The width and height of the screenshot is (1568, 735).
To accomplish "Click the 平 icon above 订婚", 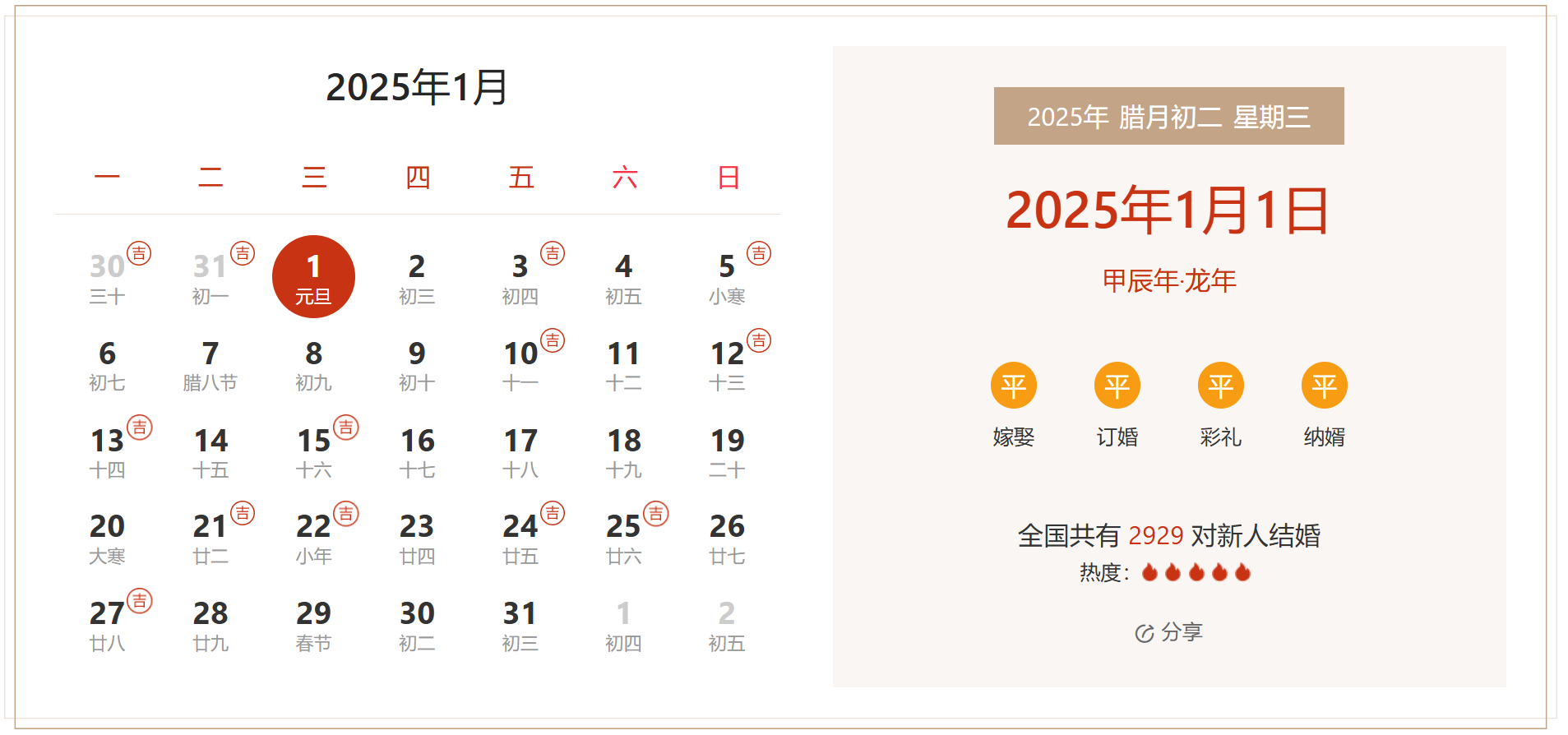I will (1117, 386).
